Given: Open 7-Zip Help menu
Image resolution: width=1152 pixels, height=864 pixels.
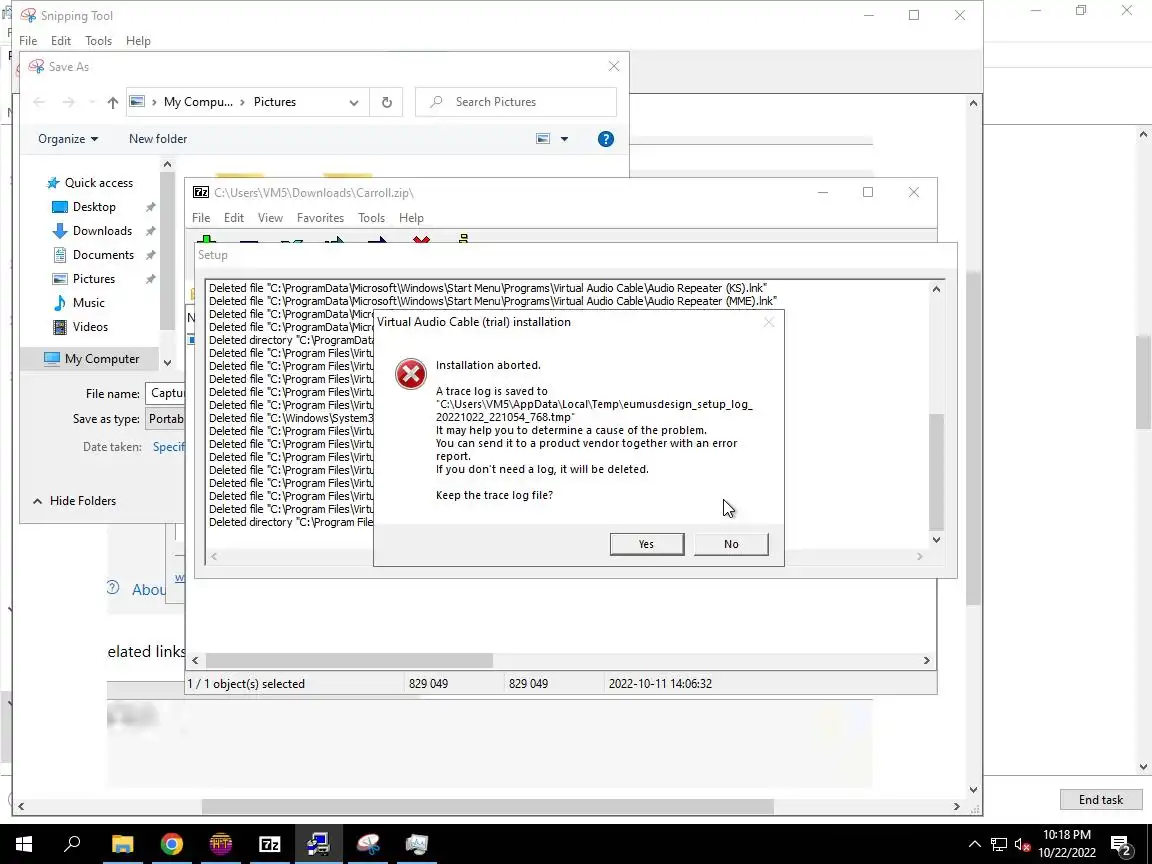Looking at the screenshot, I should [x=411, y=217].
